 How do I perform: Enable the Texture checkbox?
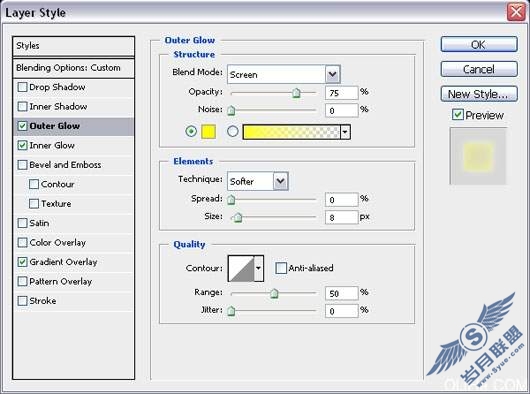[x=34, y=204]
